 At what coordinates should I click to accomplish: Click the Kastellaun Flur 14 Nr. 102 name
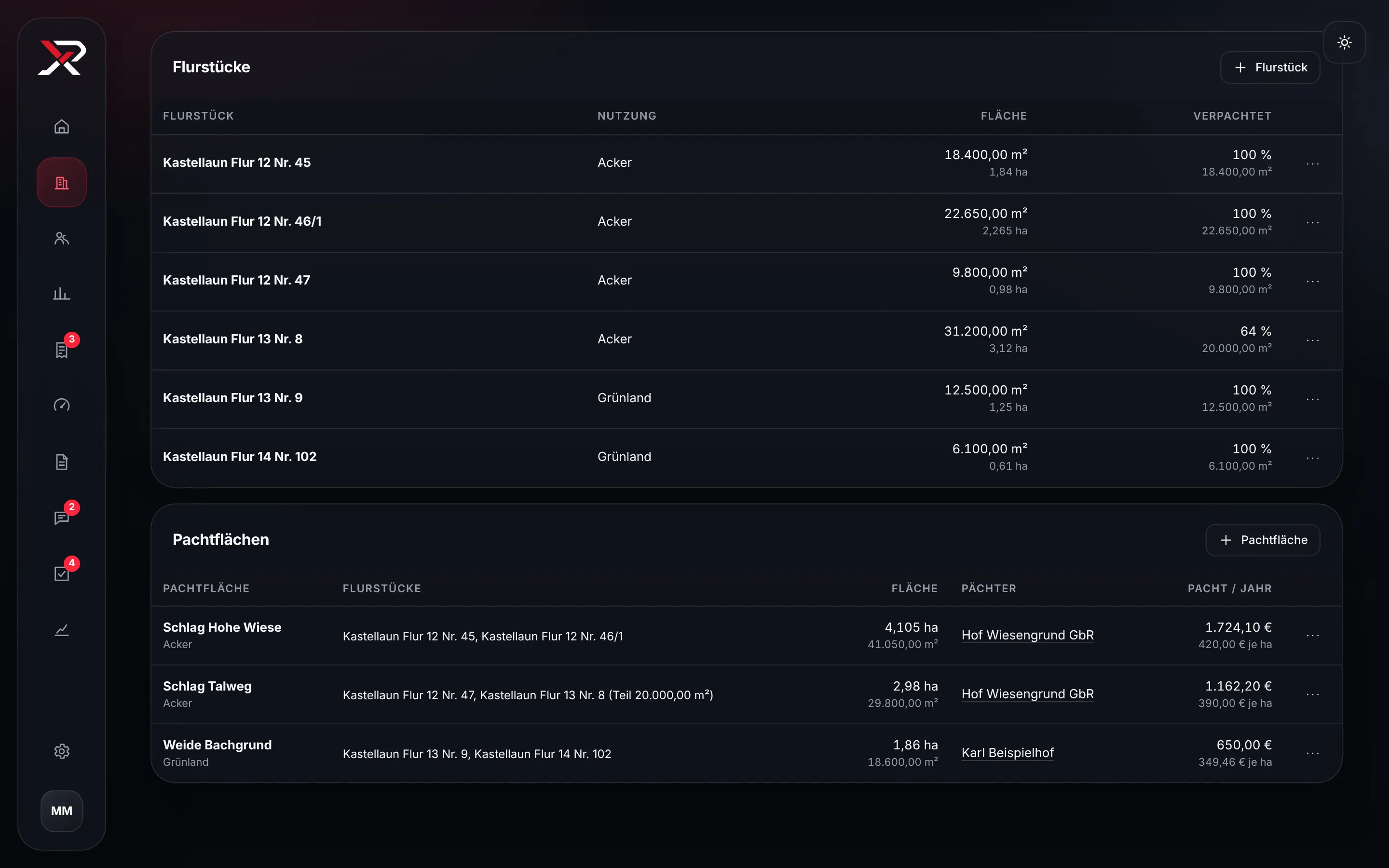click(239, 456)
